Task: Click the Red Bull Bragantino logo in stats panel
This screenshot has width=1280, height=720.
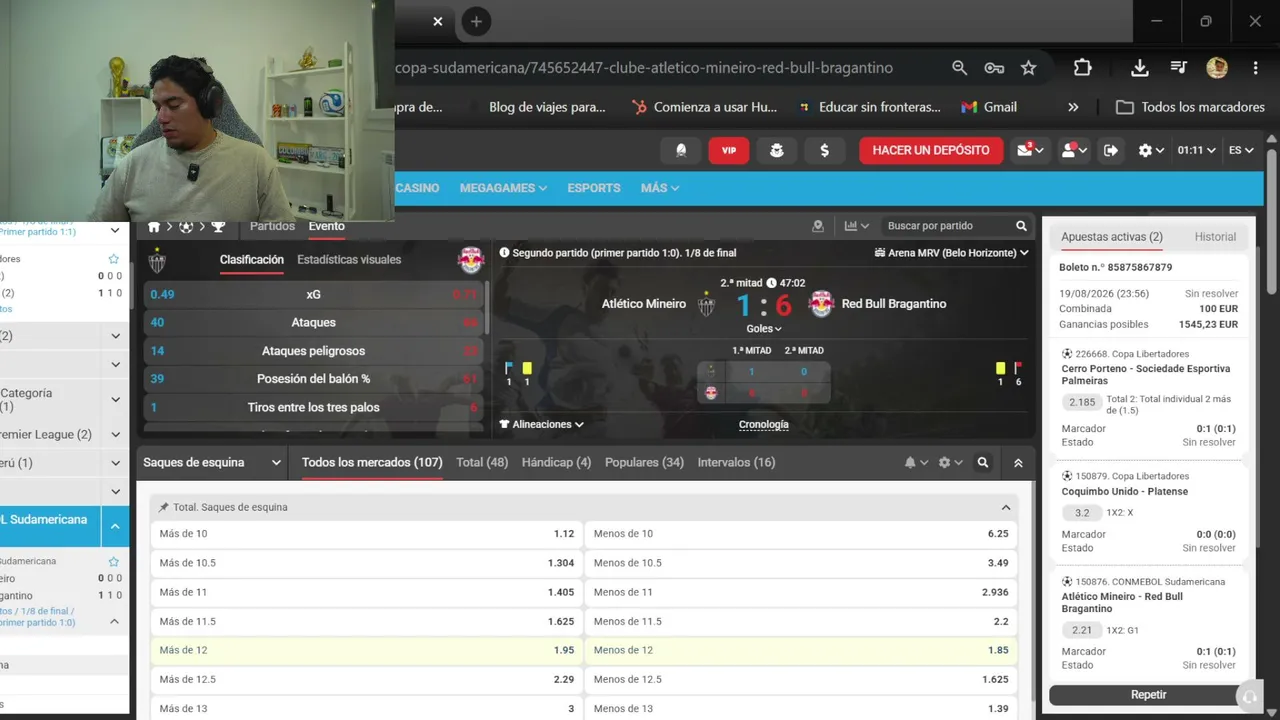Action: (x=471, y=260)
